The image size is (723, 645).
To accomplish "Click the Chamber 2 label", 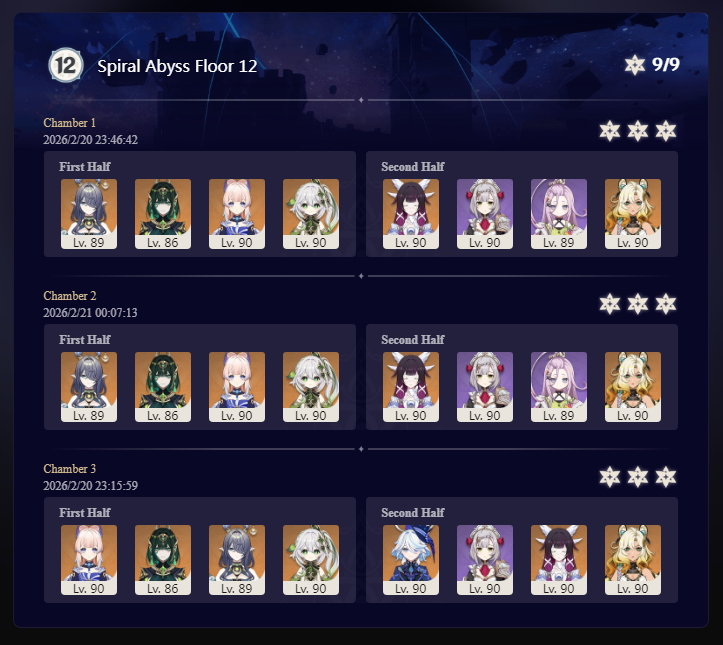I will [x=70, y=296].
